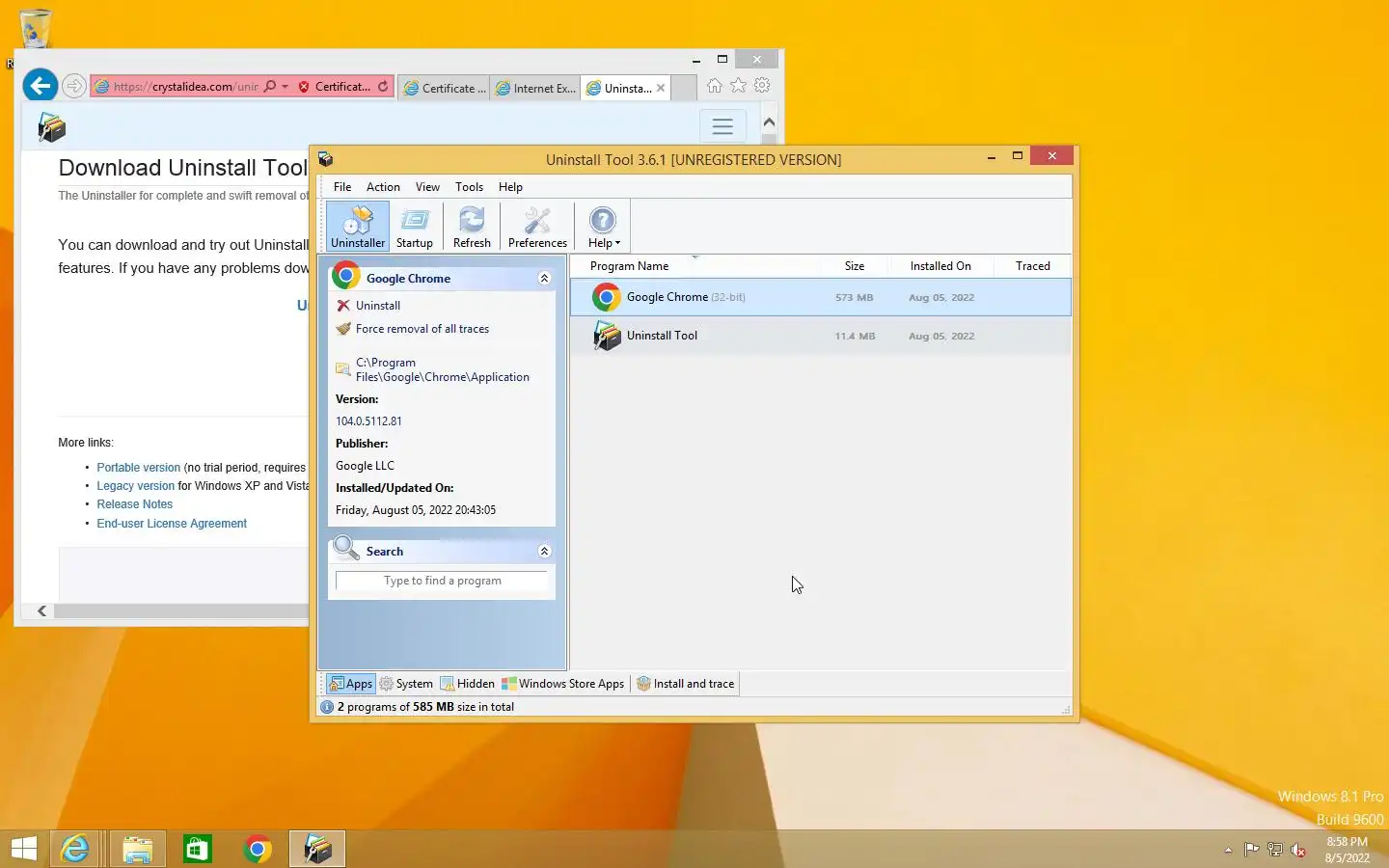Click the Chrome logo in the details panel
Screen dimensions: 1389x868
[345, 276]
